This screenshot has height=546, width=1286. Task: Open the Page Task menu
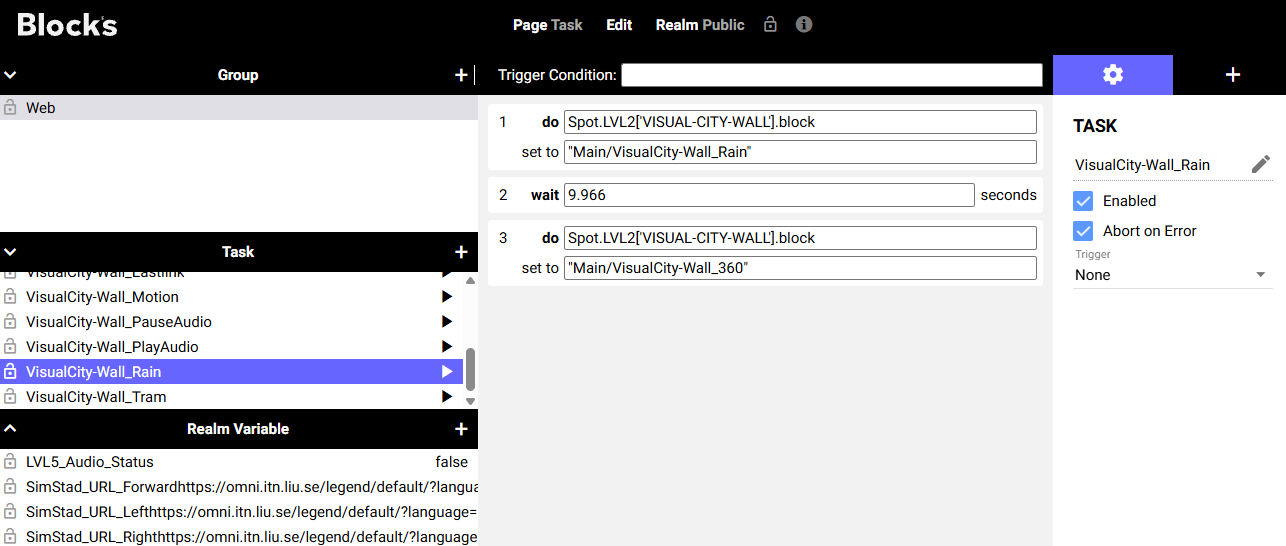pos(548,25)
